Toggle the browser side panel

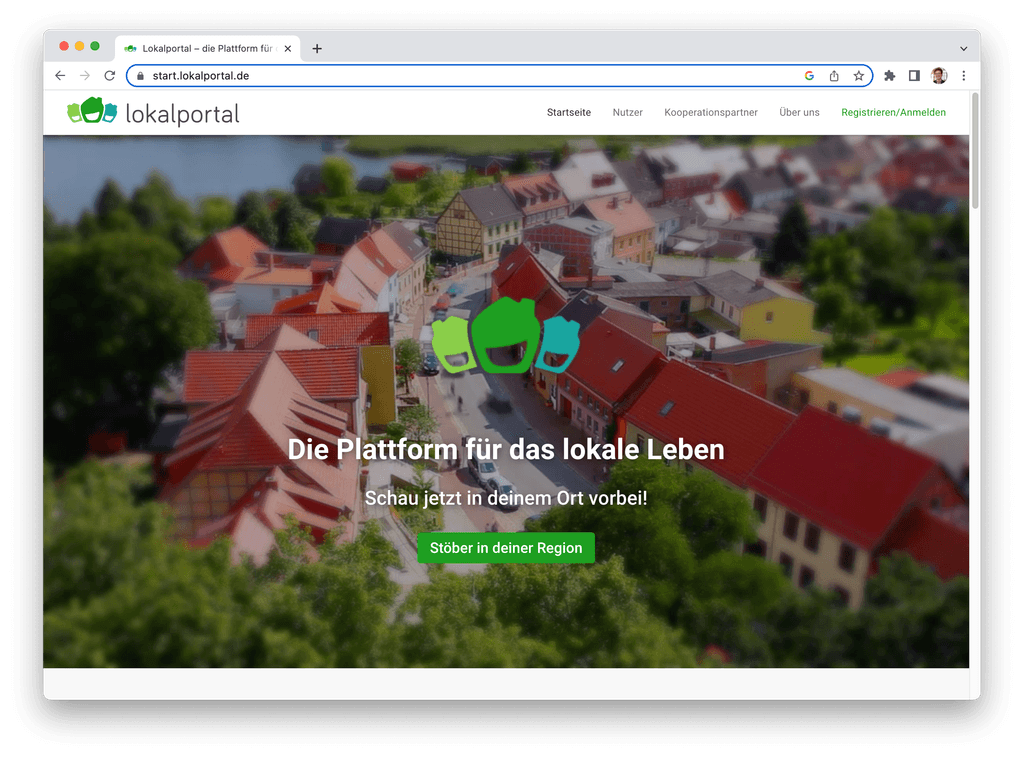[914, 76]
